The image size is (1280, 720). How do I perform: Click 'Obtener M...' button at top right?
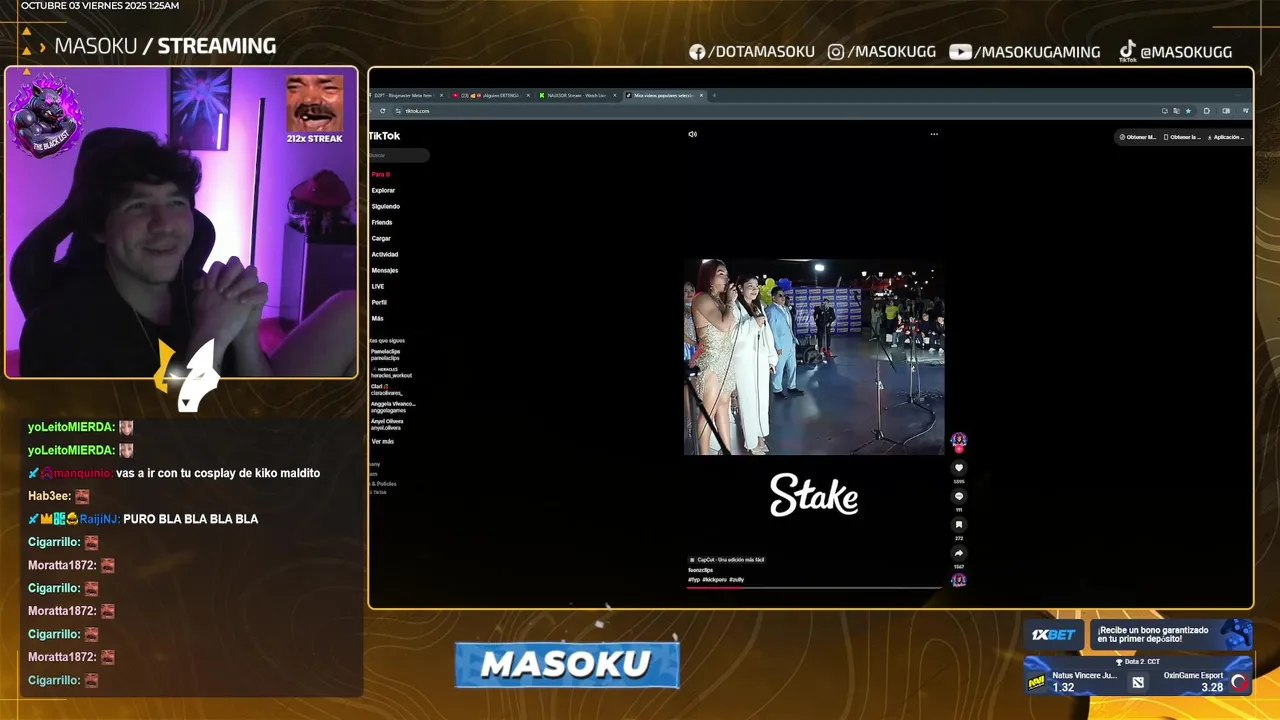[x=1138, y=137]
